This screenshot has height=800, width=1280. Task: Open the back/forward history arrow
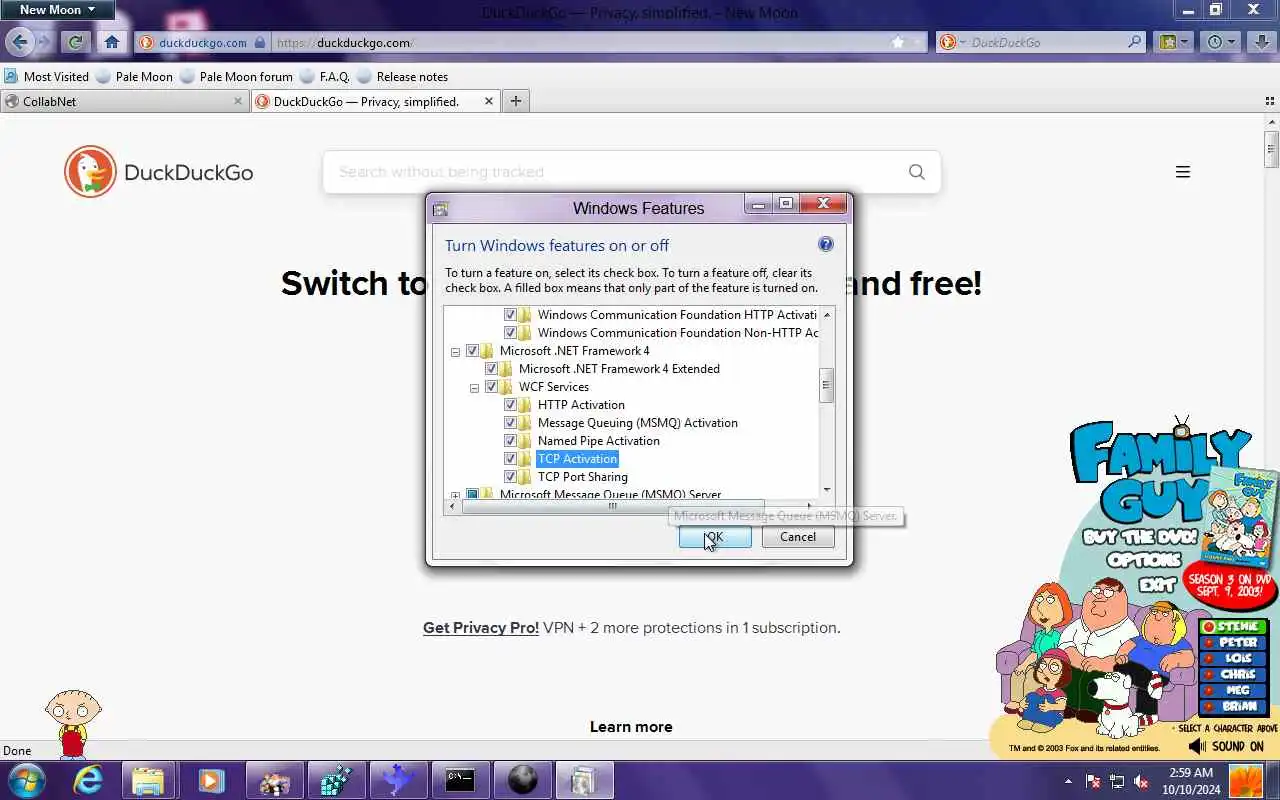pyautogui.click(x=43, y=42)
